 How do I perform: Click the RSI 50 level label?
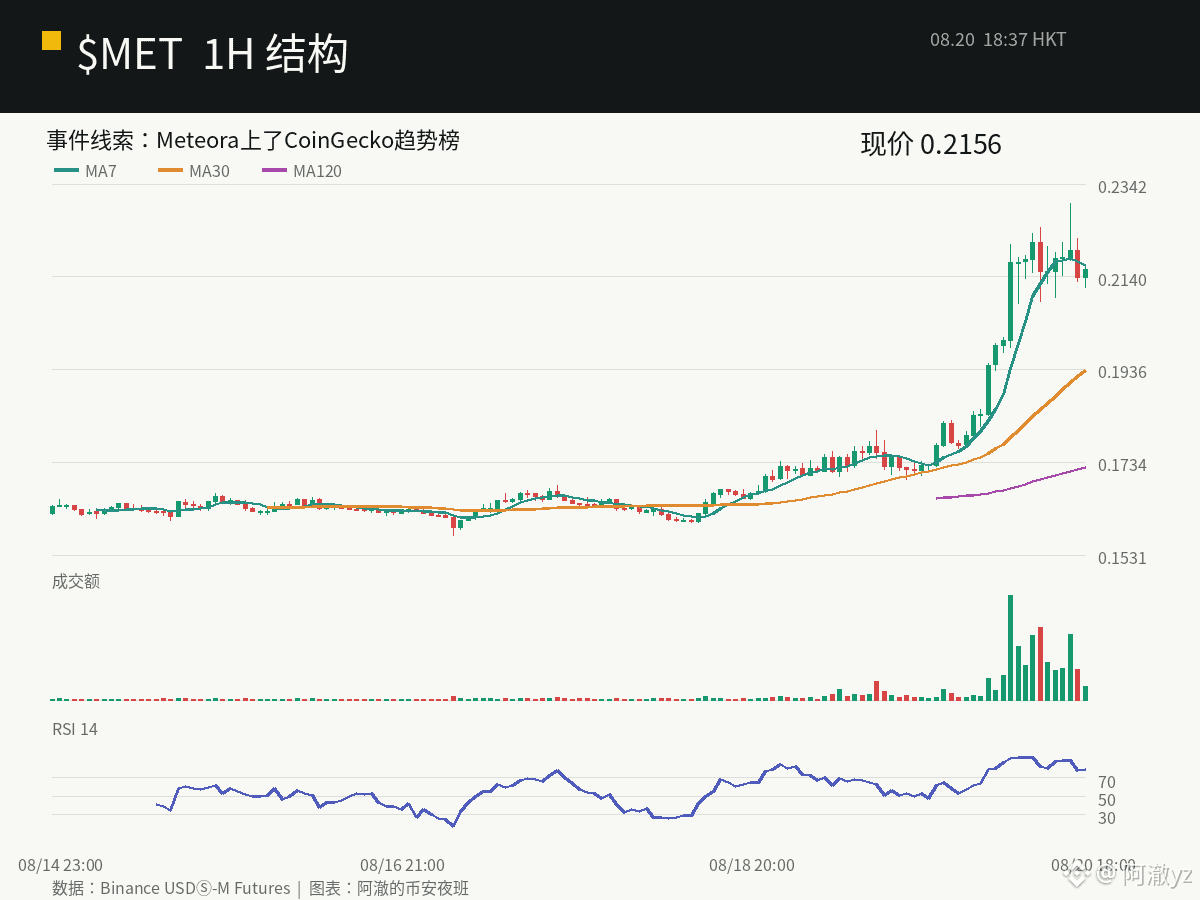click(x=1107, y=800)
